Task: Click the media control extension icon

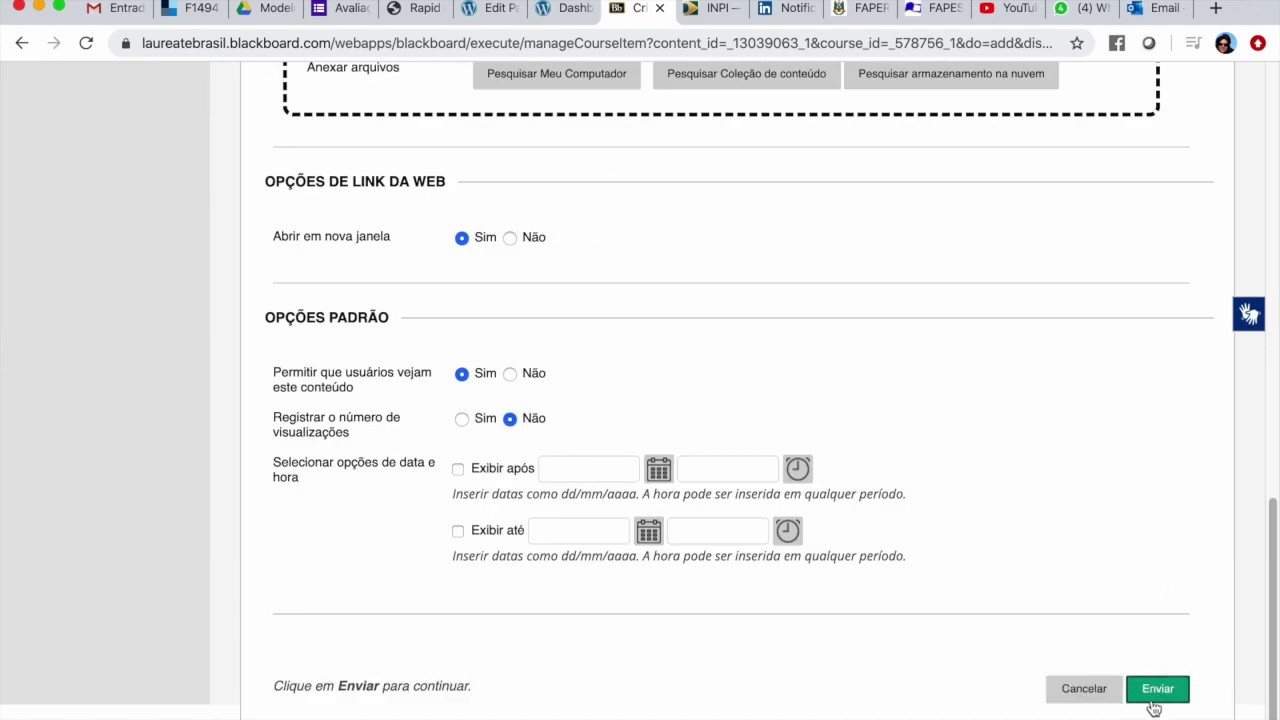Action: point(1193,43)
